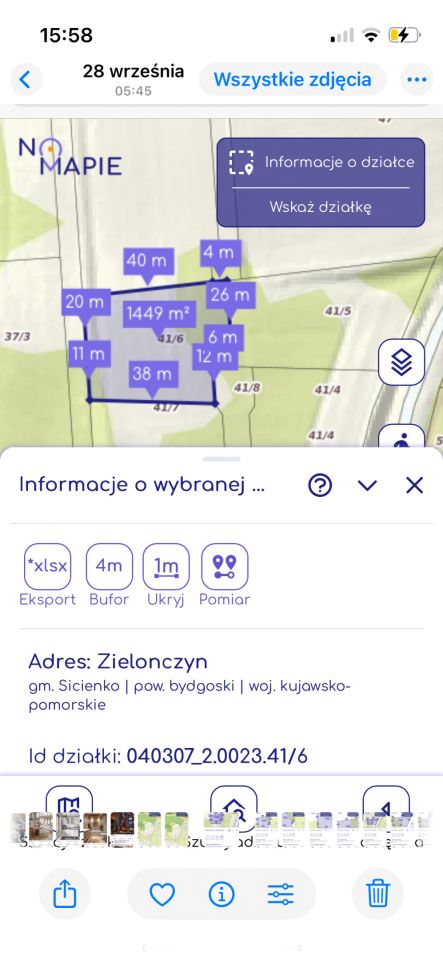Open the map layers icon

[401, 362]
